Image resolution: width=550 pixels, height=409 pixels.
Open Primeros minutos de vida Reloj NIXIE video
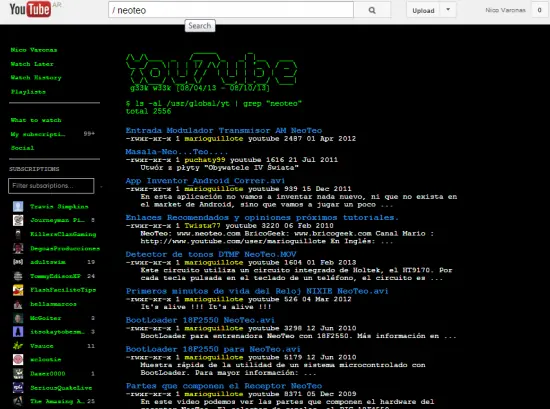pos(257,291)
